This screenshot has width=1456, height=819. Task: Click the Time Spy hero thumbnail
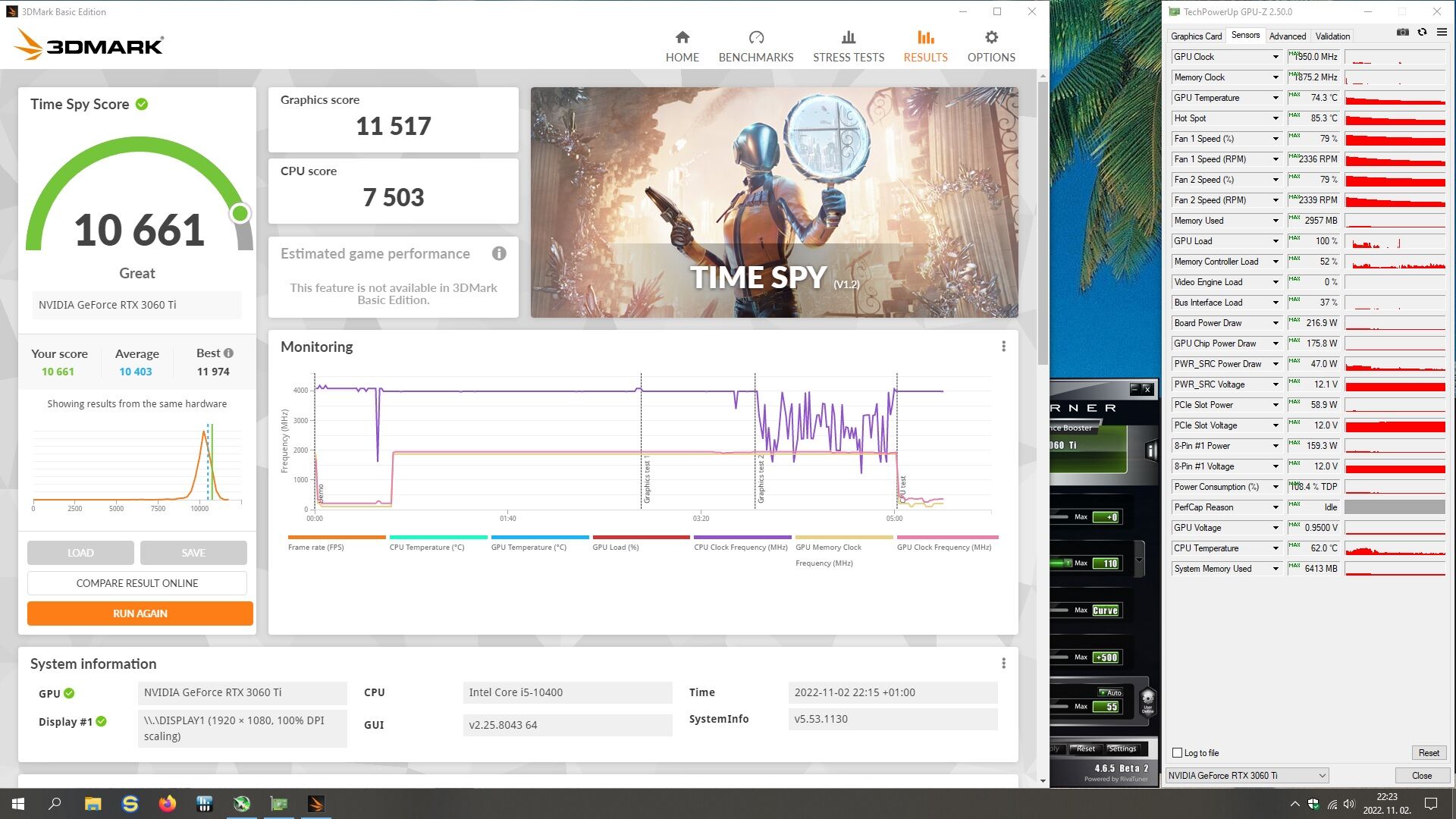[774, 202]
